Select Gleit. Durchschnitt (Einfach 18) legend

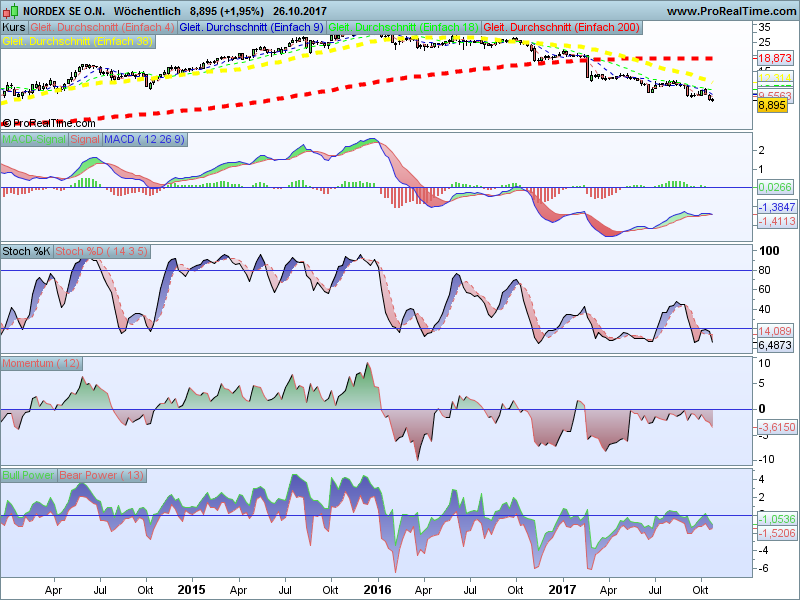(x=404, y=28)
